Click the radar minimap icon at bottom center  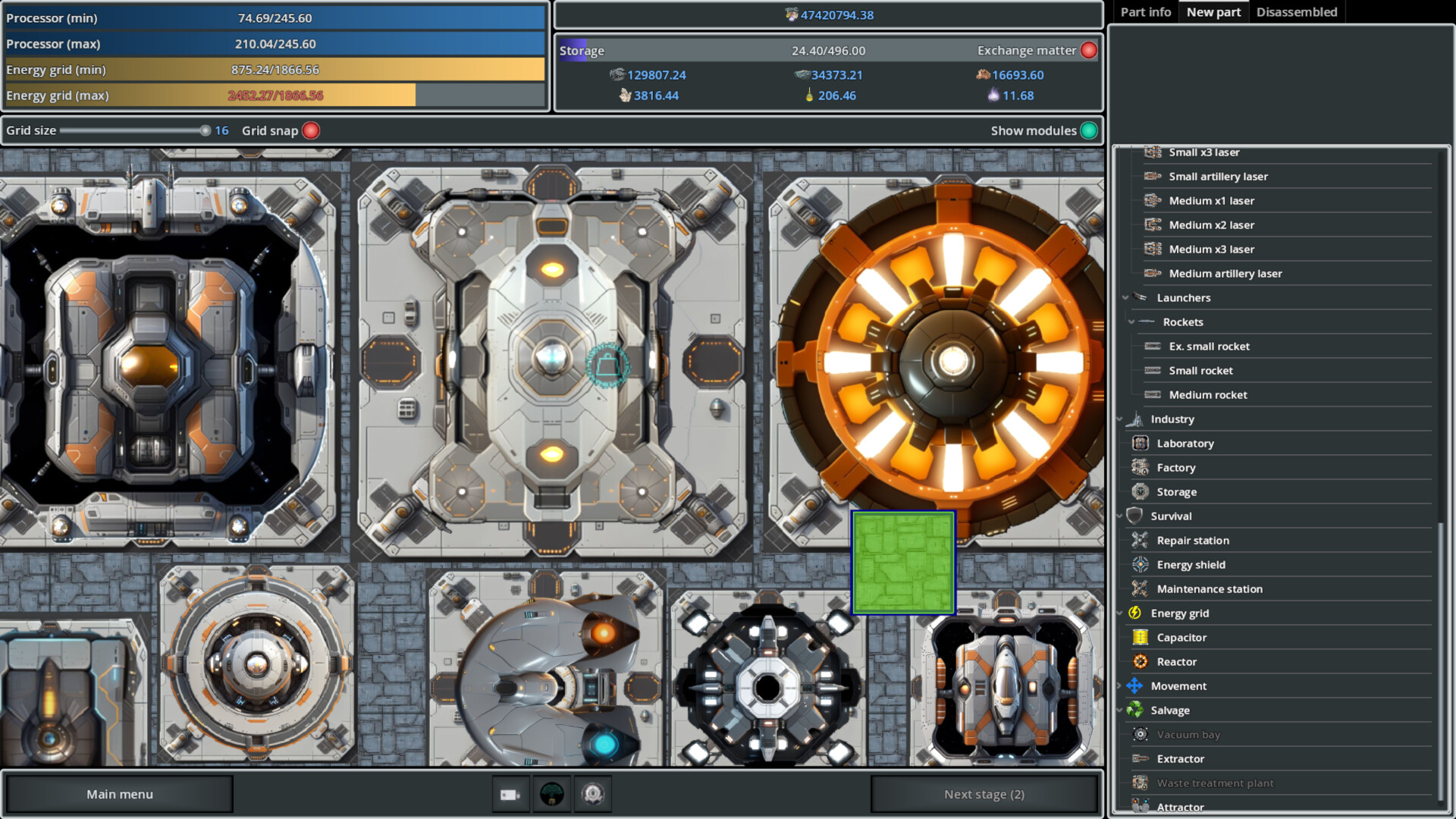(552, 794)
